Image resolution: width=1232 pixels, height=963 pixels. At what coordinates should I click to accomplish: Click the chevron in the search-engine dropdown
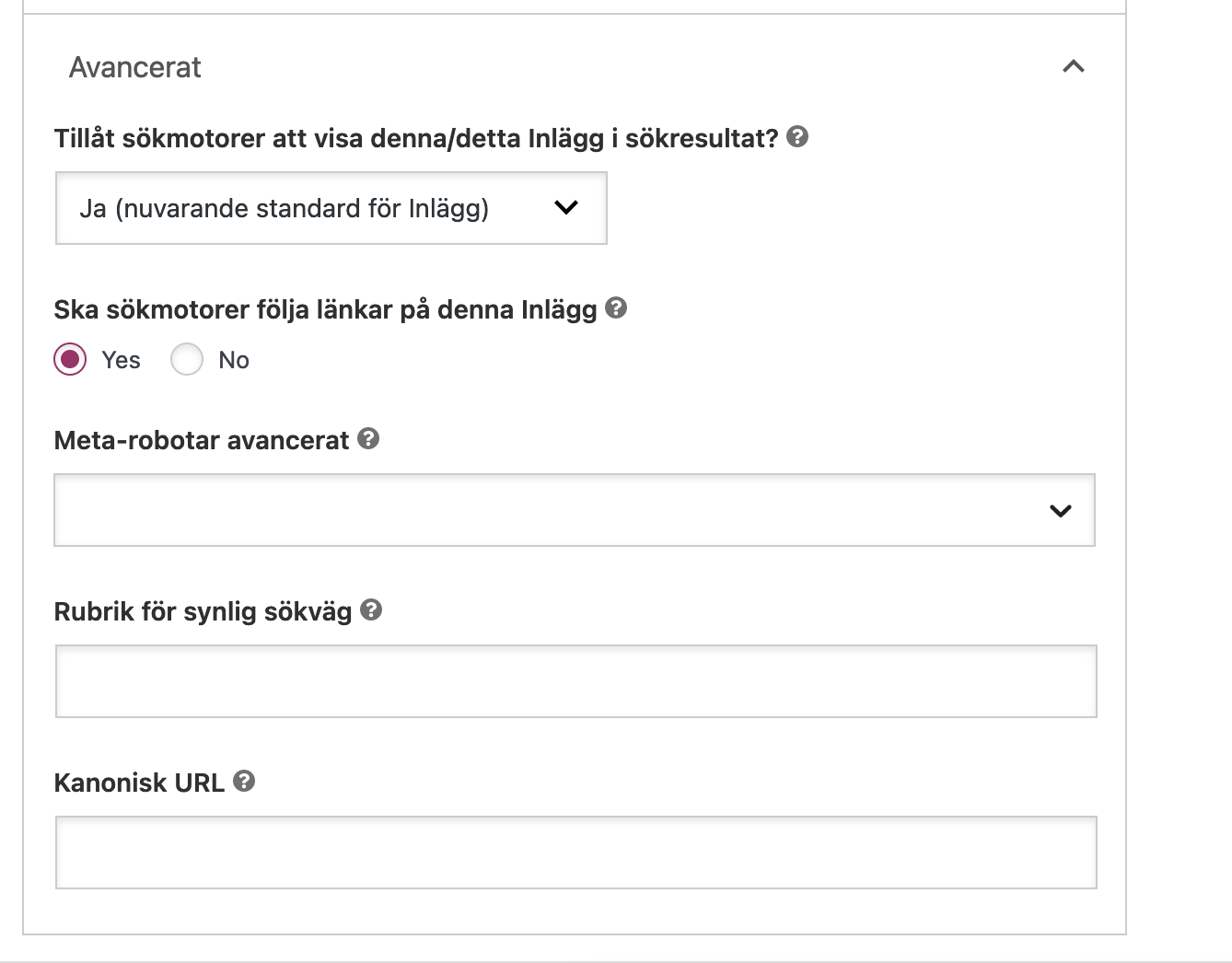click(567, 208)
